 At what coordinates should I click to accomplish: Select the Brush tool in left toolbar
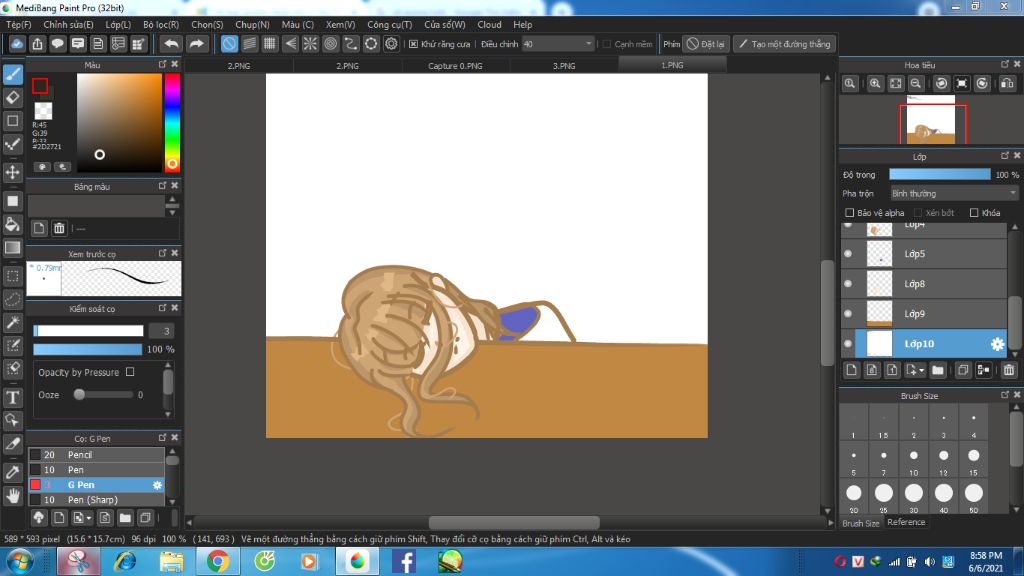point(13,74)
